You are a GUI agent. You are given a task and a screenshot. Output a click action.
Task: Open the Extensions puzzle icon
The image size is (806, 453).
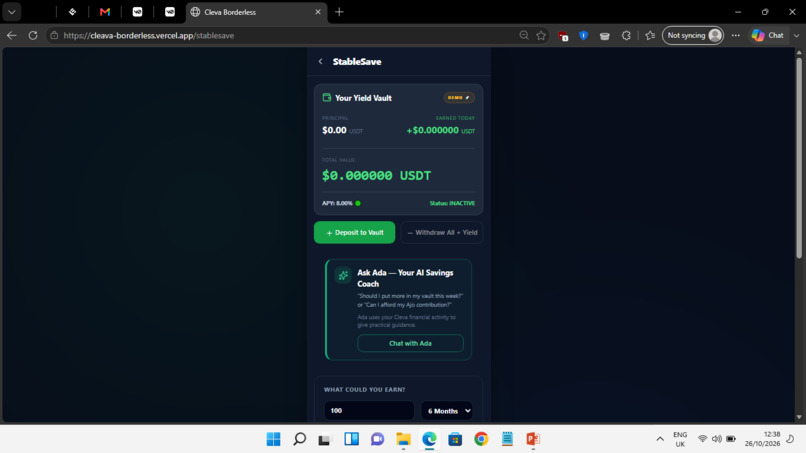pyautogui.click(x=626, y=35)
